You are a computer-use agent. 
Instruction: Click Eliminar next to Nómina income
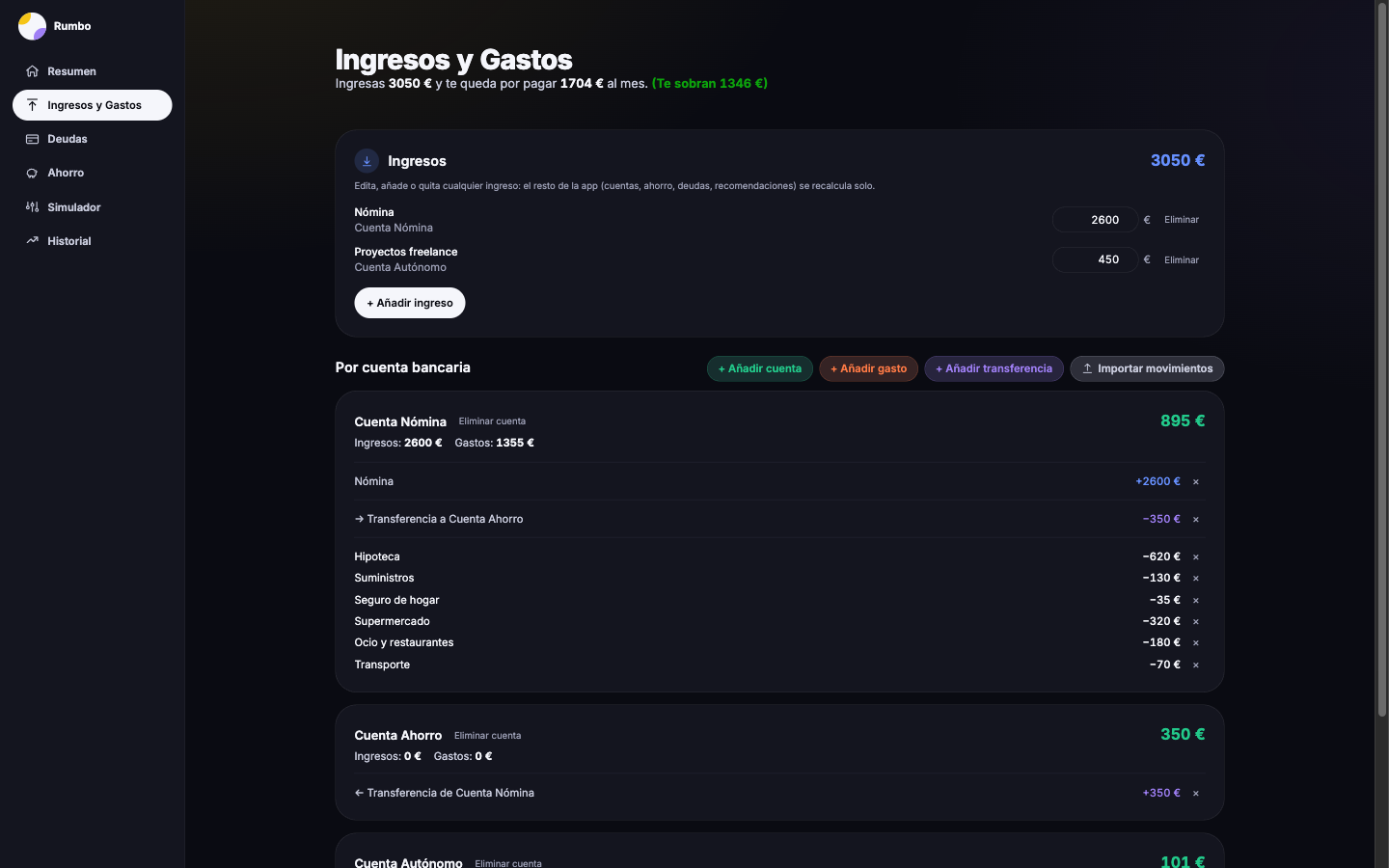point(1182,220)
